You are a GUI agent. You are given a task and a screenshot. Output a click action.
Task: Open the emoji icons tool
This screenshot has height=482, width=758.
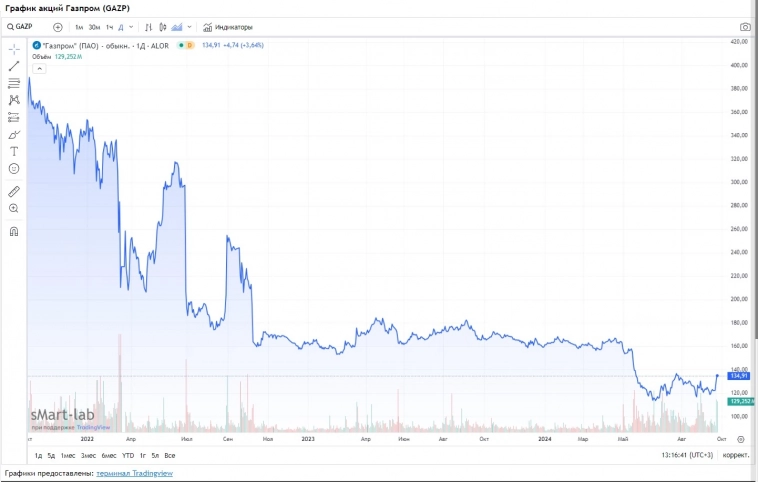tap(14, 169)
